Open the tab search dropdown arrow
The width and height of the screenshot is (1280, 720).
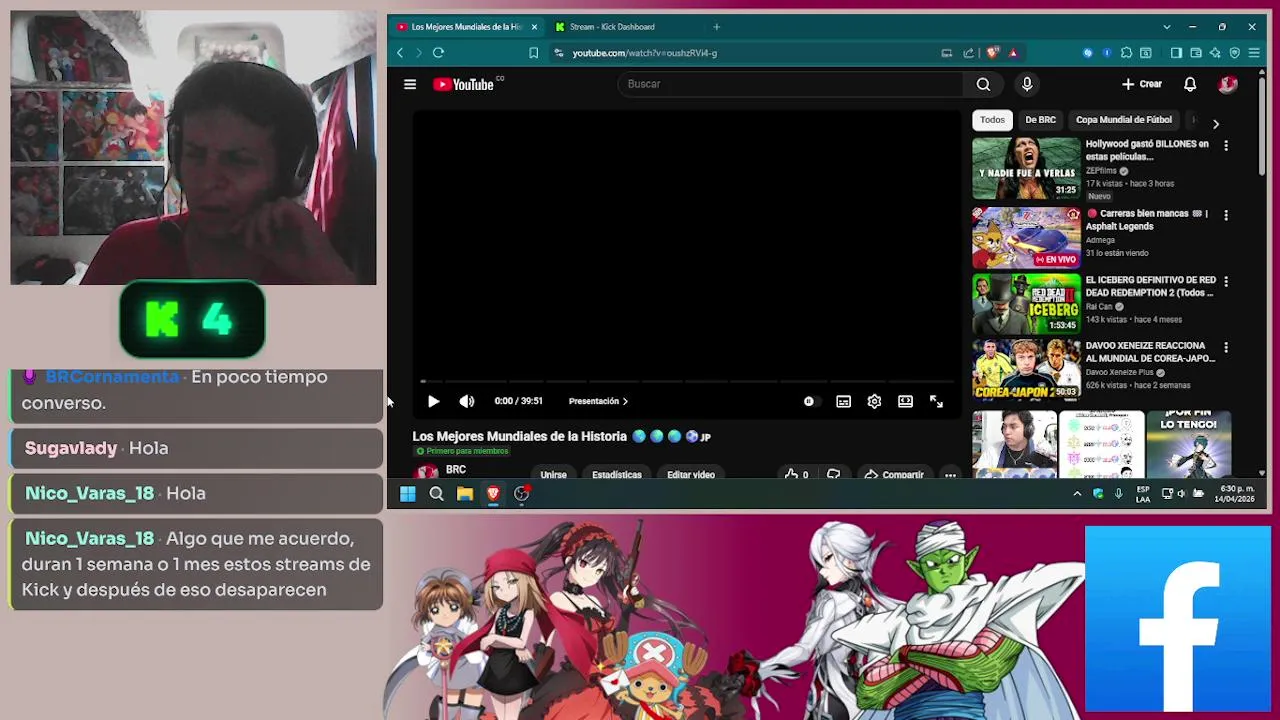click(x=1166, y=27)
